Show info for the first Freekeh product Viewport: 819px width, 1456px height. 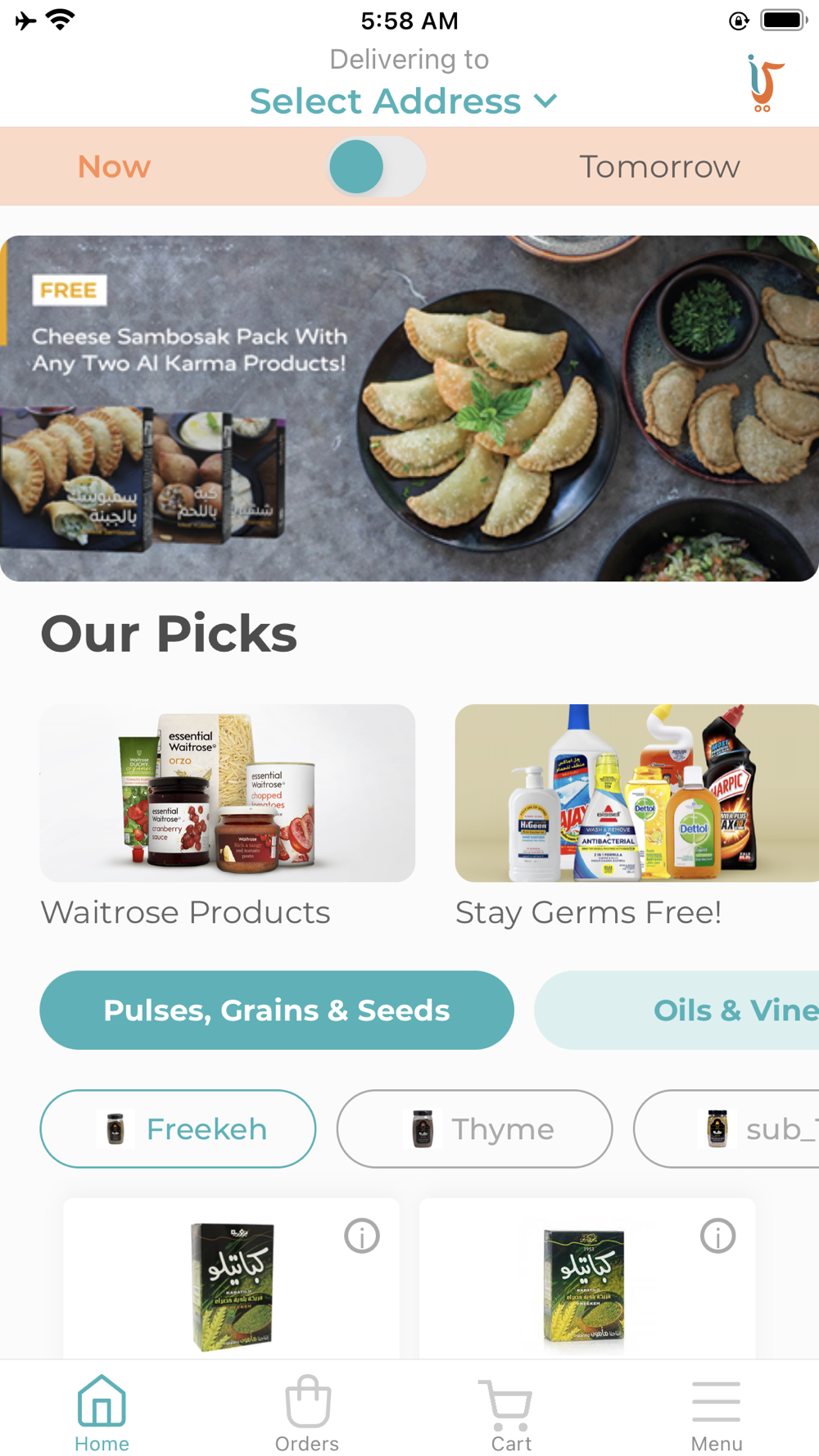tap(362, 1236)
